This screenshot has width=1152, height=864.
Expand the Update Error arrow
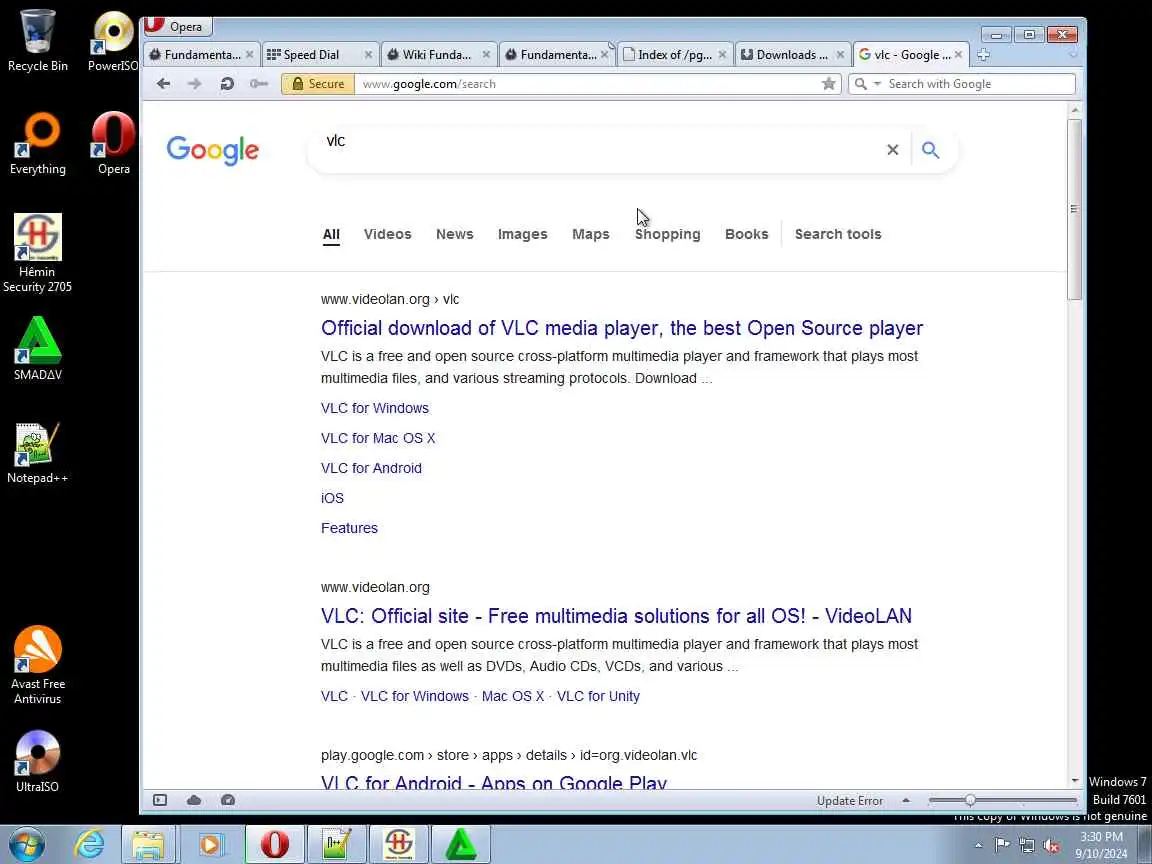point(906,801)
